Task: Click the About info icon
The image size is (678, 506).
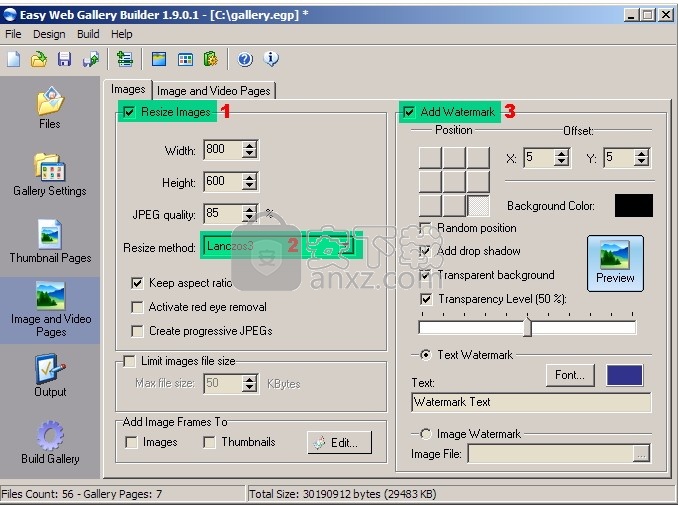Action: click(x=271, y=59)
